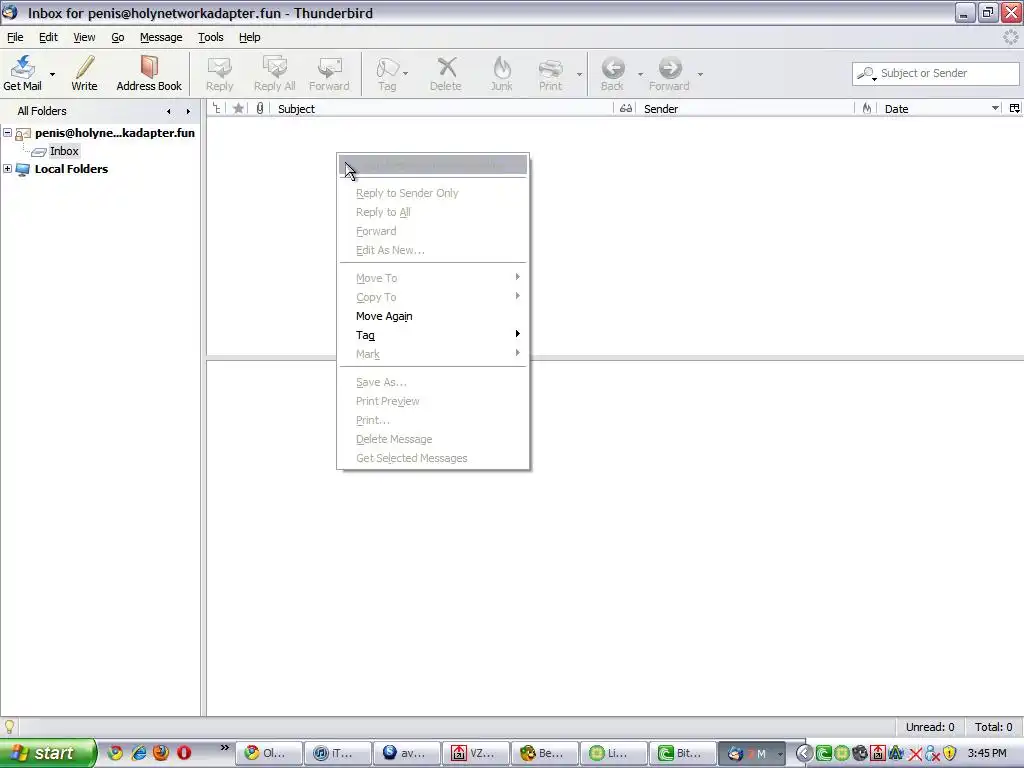Sort by junk status flame column
Viewport: 1024px width, 768px height.
867,108
